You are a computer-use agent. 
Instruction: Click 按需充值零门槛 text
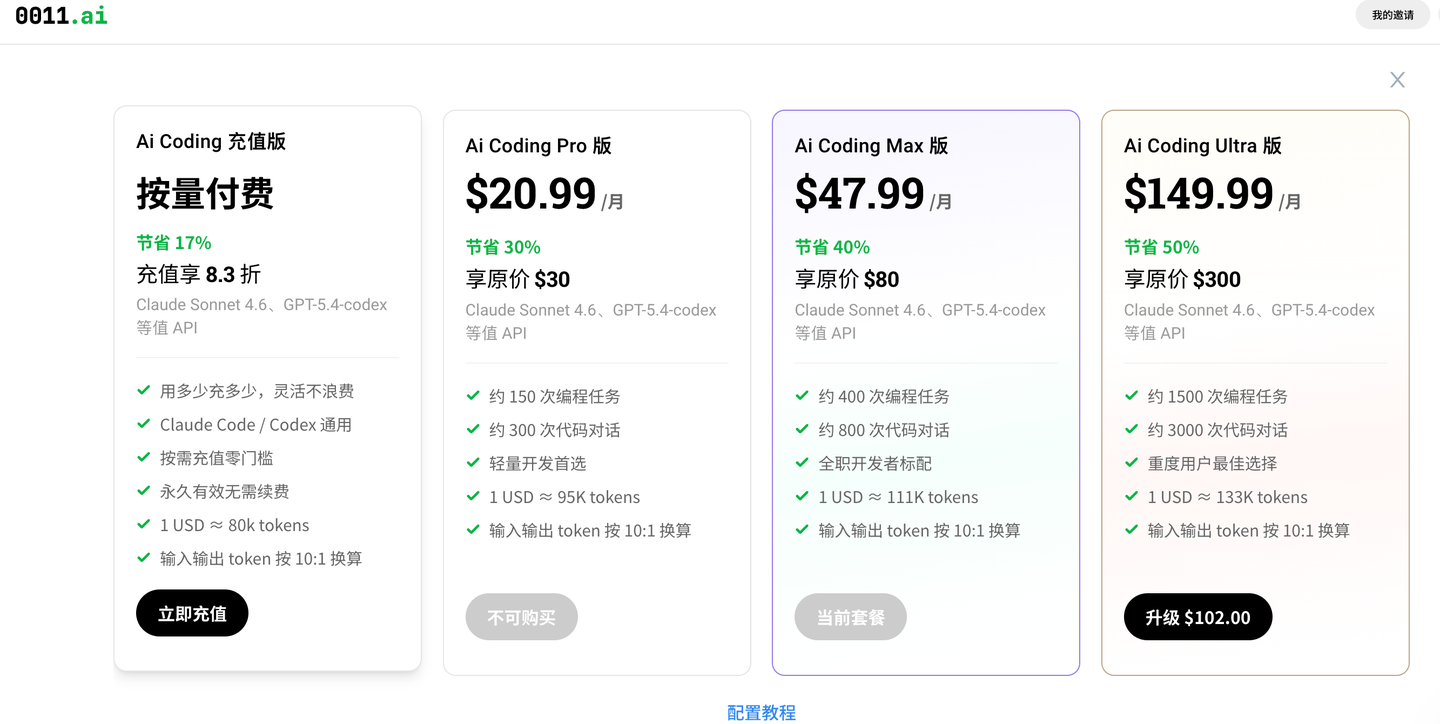217,458
